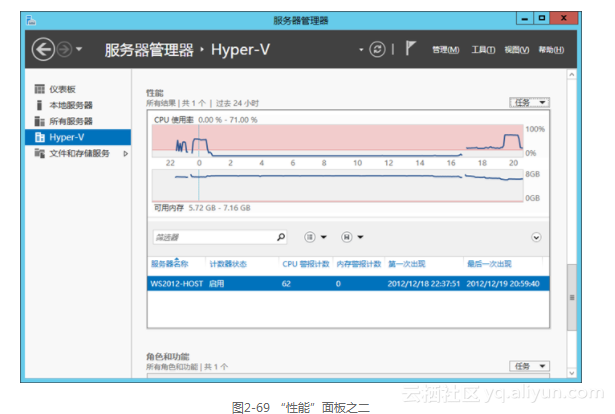The width and height of the screenshot is (615, 414).
Task: Open dropdown arrow beside list options icon
Action: click(324, 237)
